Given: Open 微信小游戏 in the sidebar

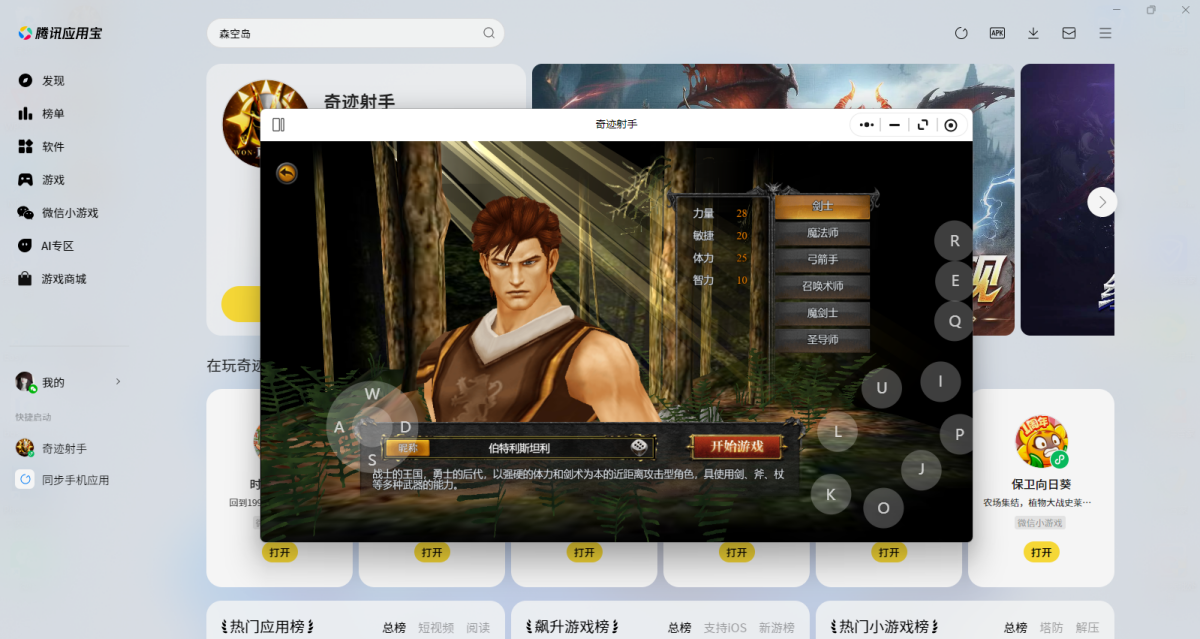Looking at the screenshot, I should (x=69, y=213).
